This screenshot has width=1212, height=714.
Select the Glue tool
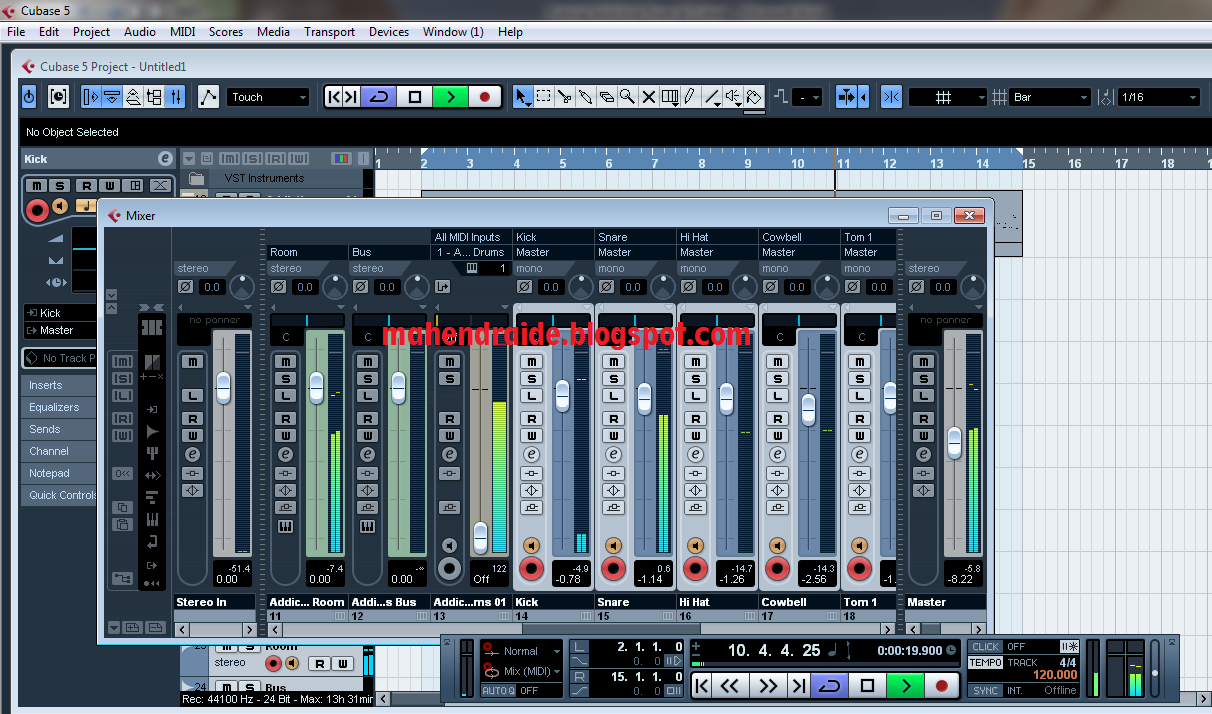(x=585, y=97)
